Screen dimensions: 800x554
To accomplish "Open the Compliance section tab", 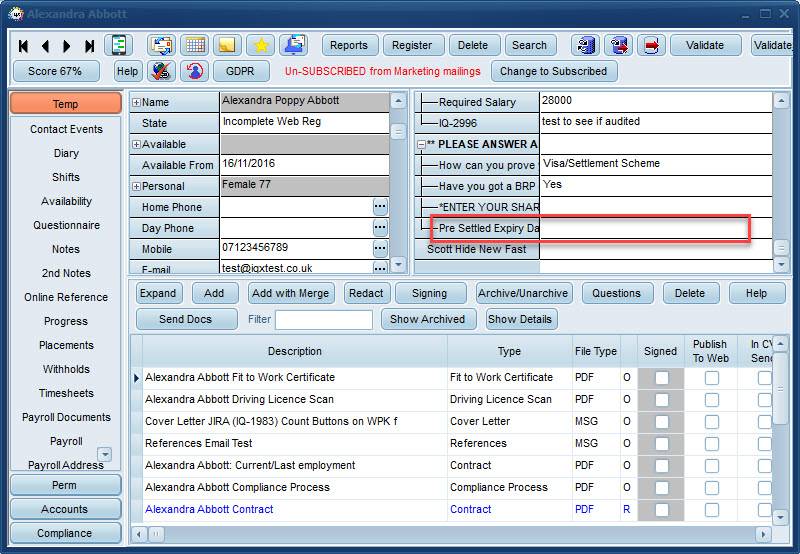I will point(65,533).
